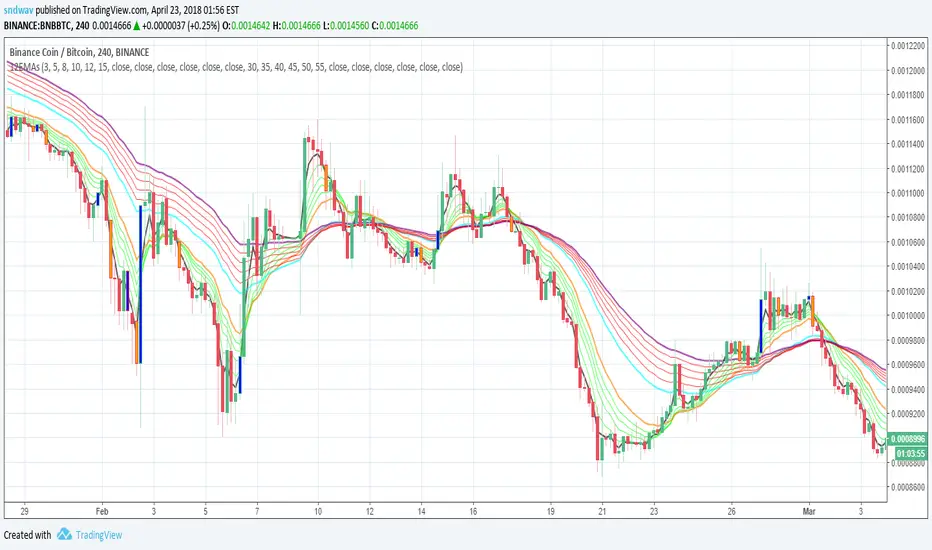Click the 0.0009400 price axis label

[x=908, y=389]
